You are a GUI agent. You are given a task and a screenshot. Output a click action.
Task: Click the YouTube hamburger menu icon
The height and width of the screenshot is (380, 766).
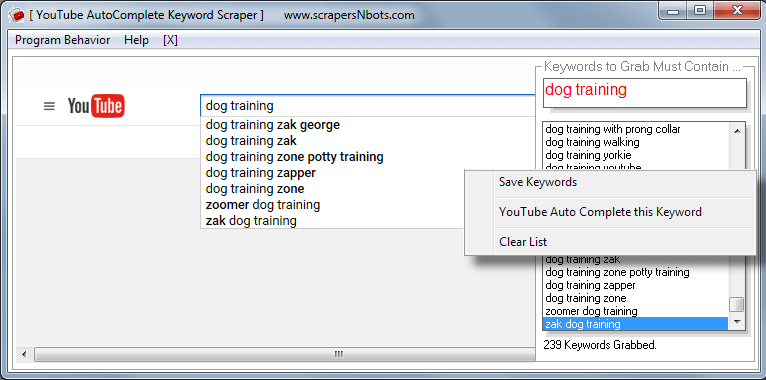(x=49, y=106)
